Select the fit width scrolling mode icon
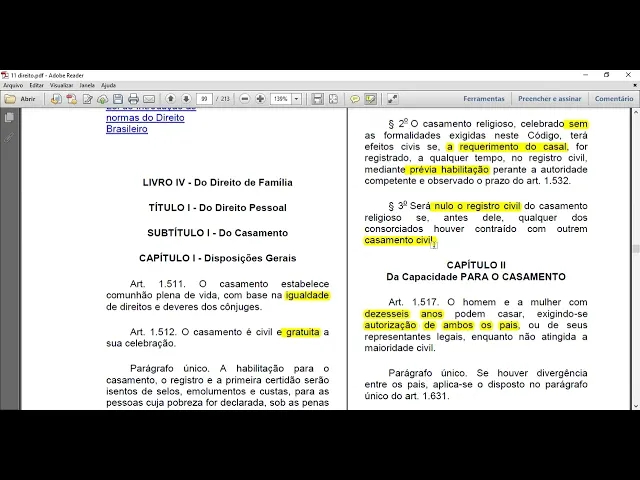 tap(318, 99)
